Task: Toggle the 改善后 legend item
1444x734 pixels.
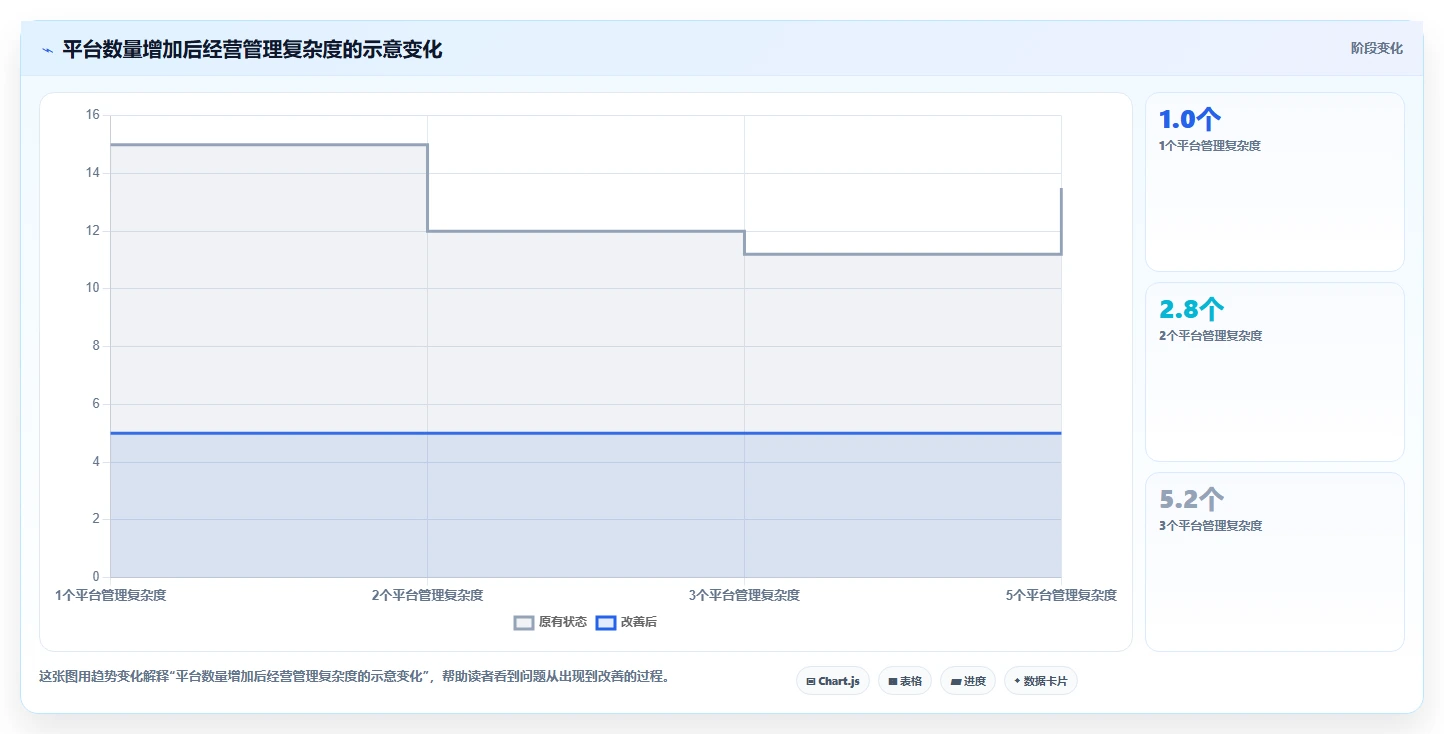Action: click(626, 622)
